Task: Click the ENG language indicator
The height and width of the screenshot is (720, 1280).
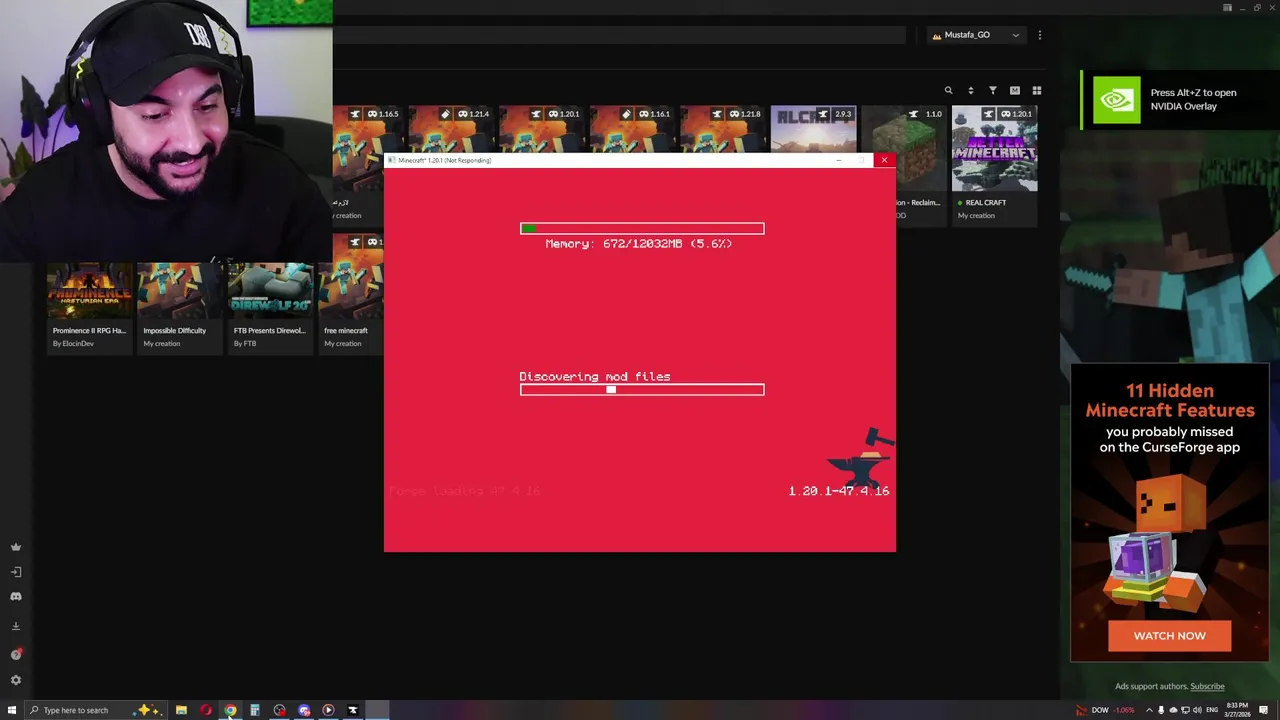Action: pyautogui.click(x=1212, y=710)
